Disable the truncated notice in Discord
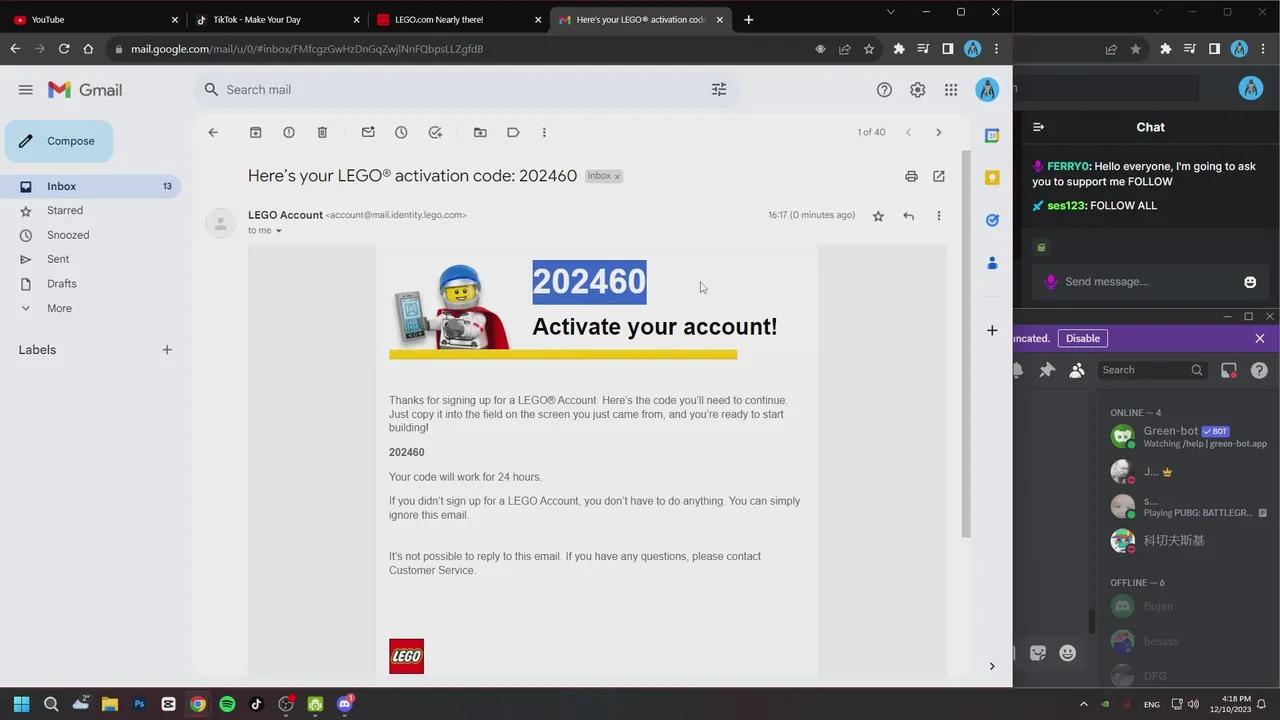The image size is (1280, 720). [1082, 338]
